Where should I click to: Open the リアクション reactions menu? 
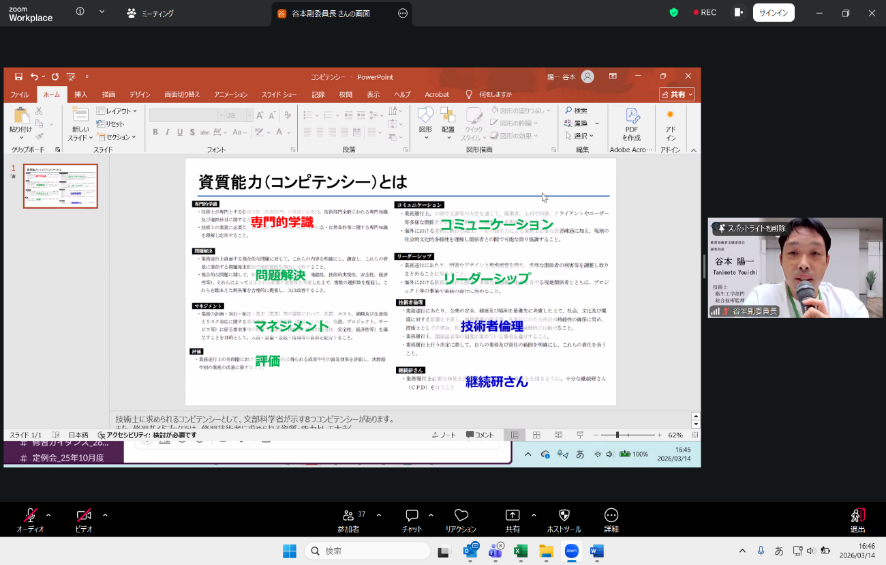460,515
